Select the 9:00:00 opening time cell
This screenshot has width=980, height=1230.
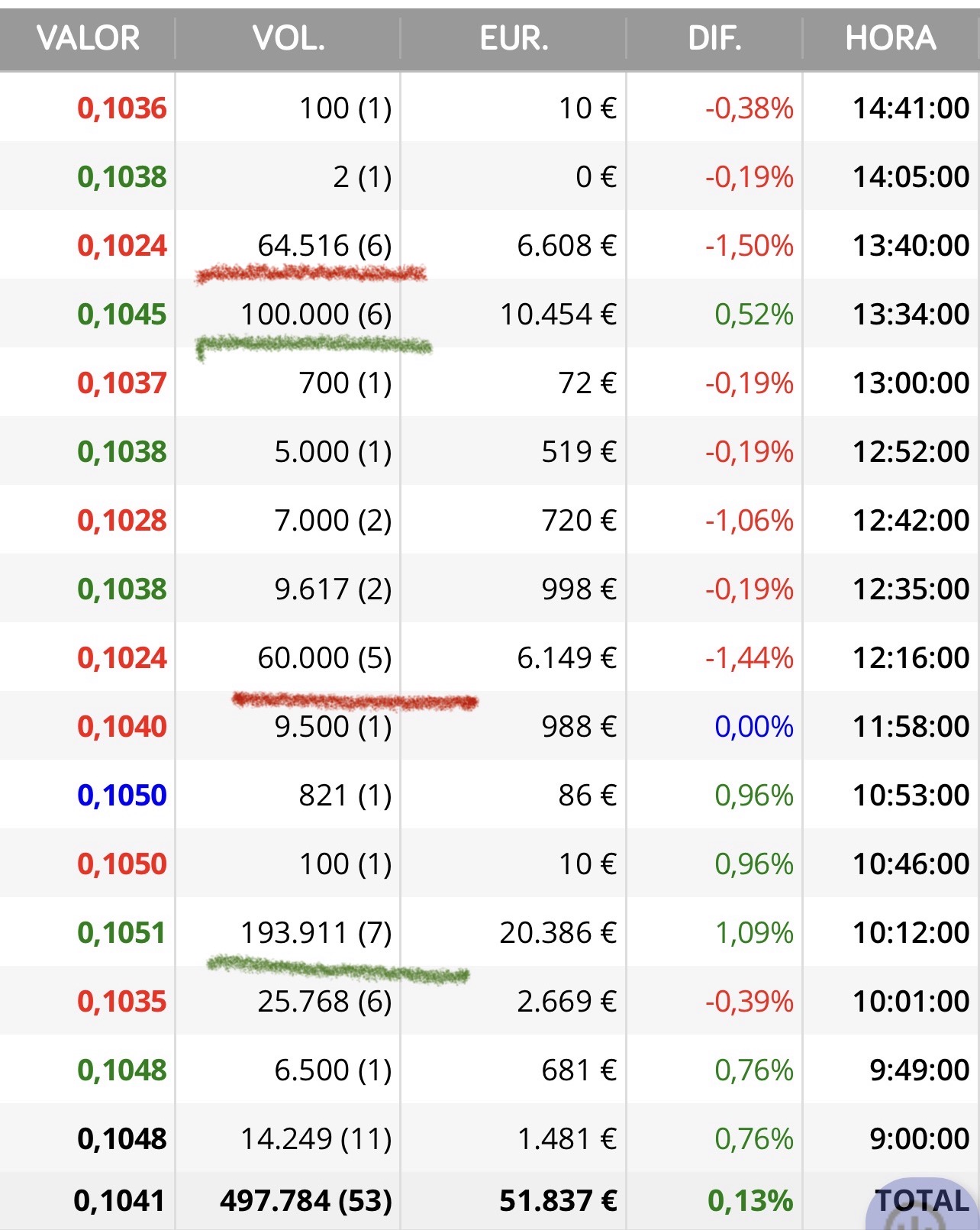coord(919,1139)
